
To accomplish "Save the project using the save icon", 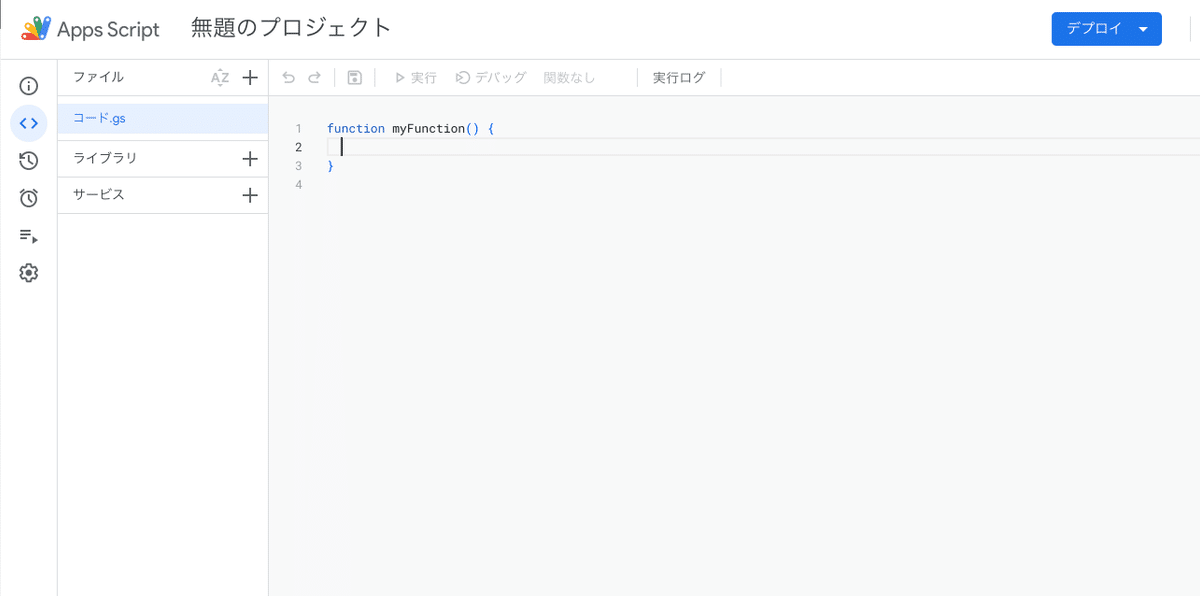I will click(354, 77).
